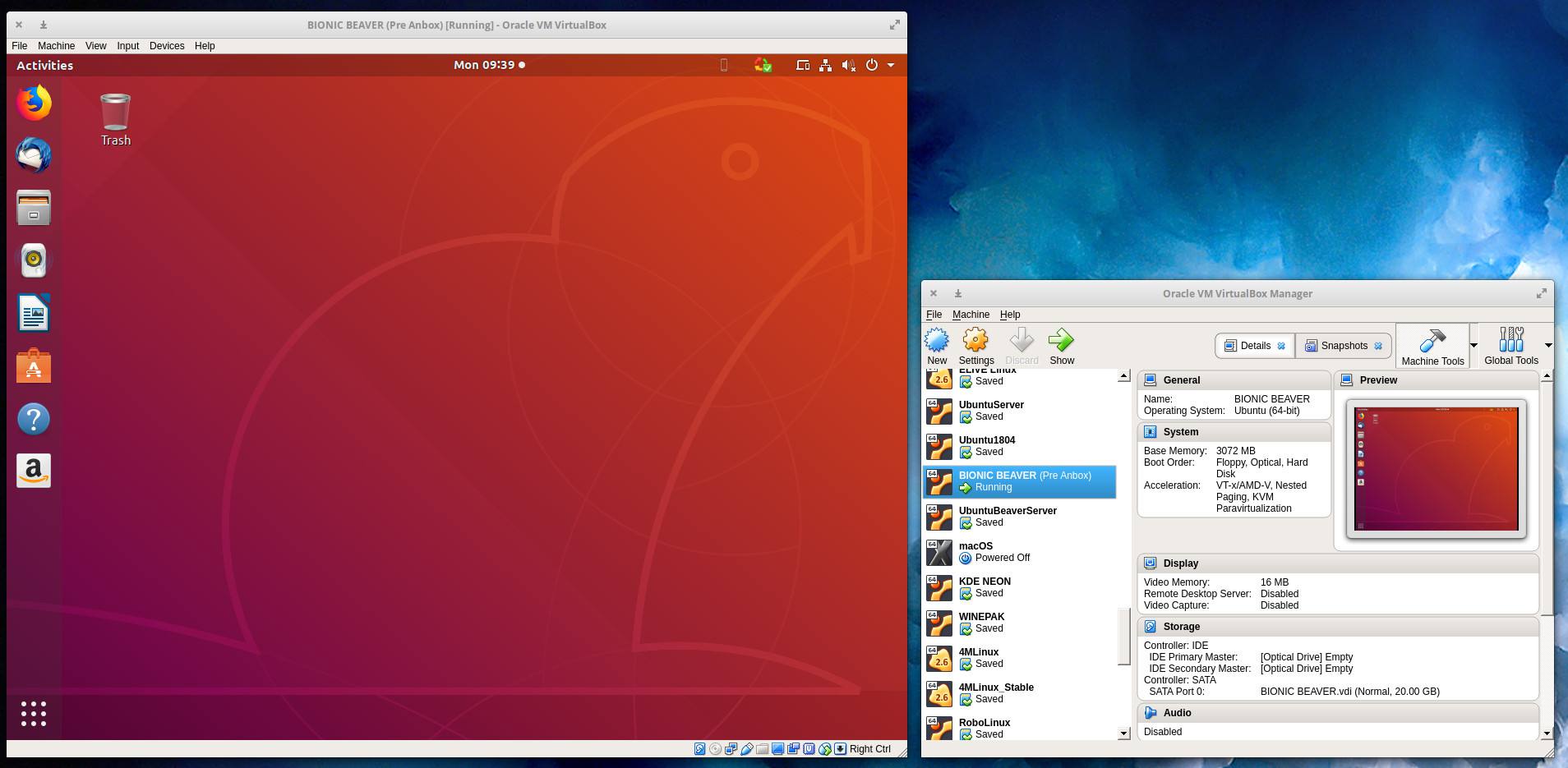The width and height of the screenshot is (1568, 768).
Task: Open Files manager from the Ubuntu dock
Action: coord(34,208)
